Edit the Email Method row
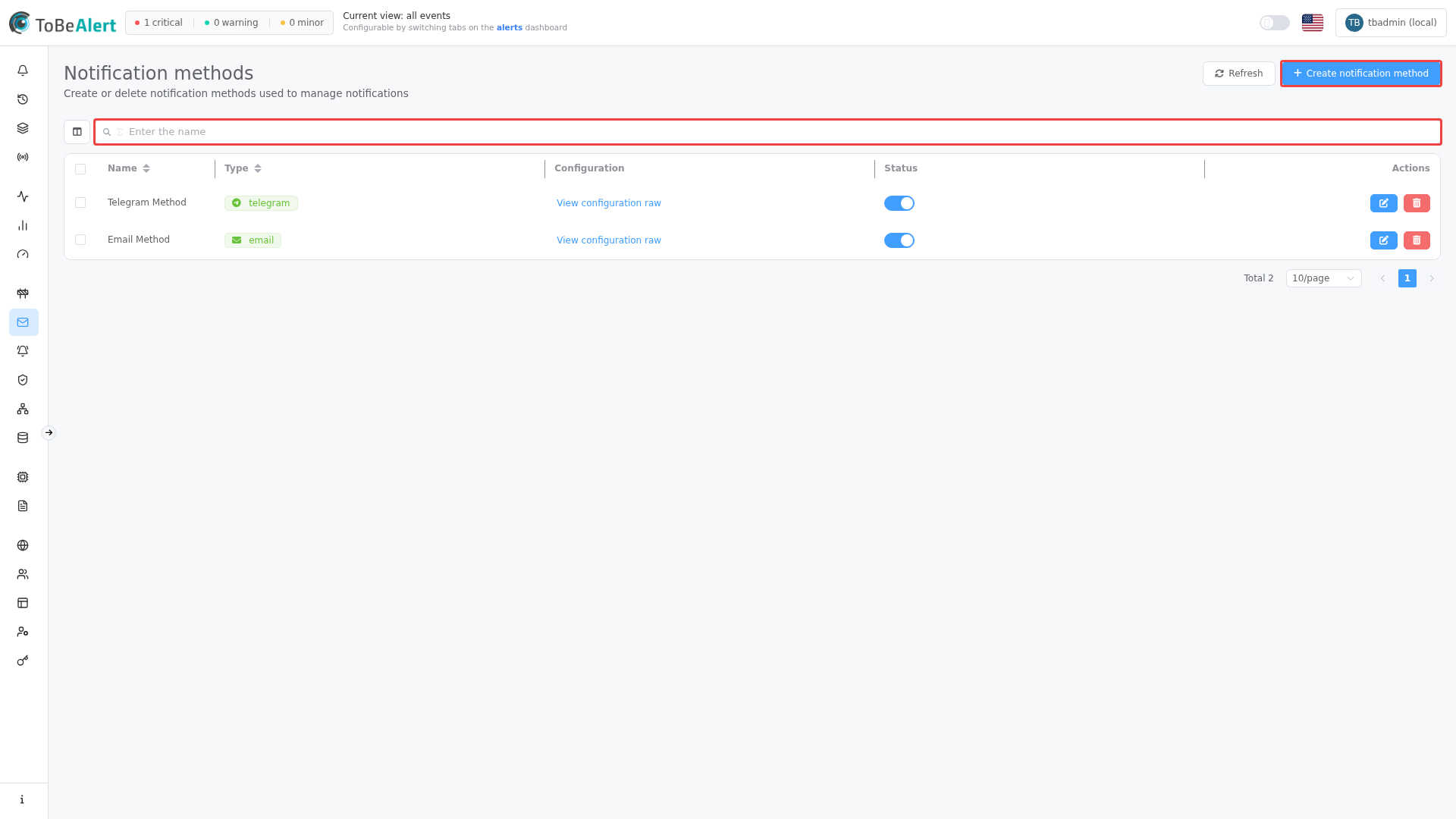1456x819 pixels. [x=1383, y=240]
